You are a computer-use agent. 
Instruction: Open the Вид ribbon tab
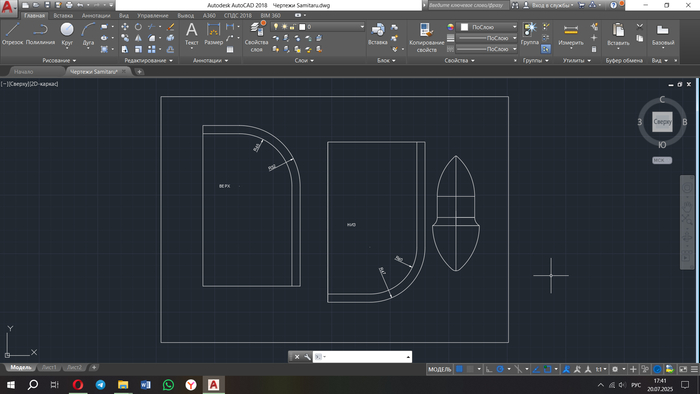click(x=124, y=16)
